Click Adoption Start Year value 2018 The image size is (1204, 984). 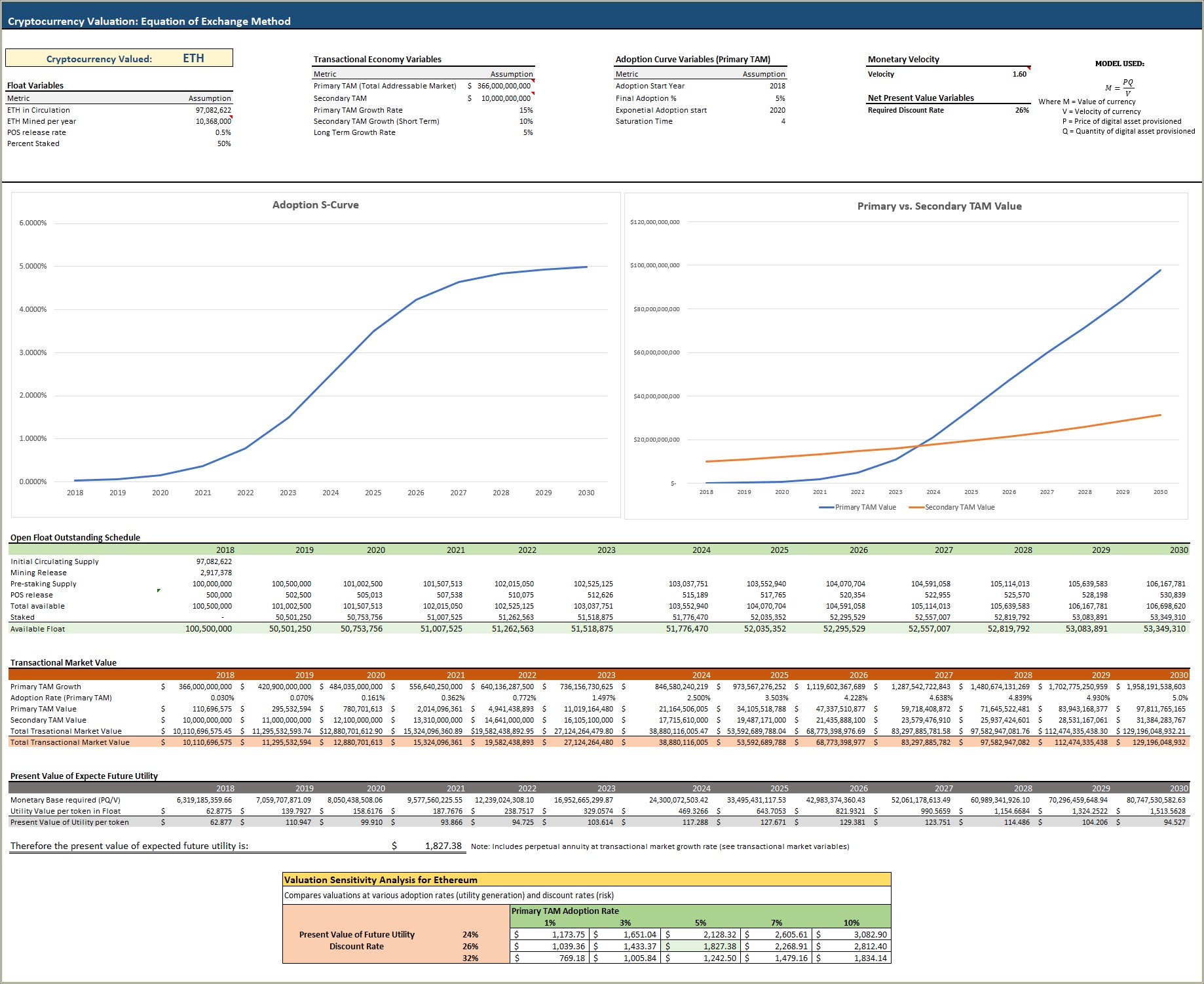(778, 86)
